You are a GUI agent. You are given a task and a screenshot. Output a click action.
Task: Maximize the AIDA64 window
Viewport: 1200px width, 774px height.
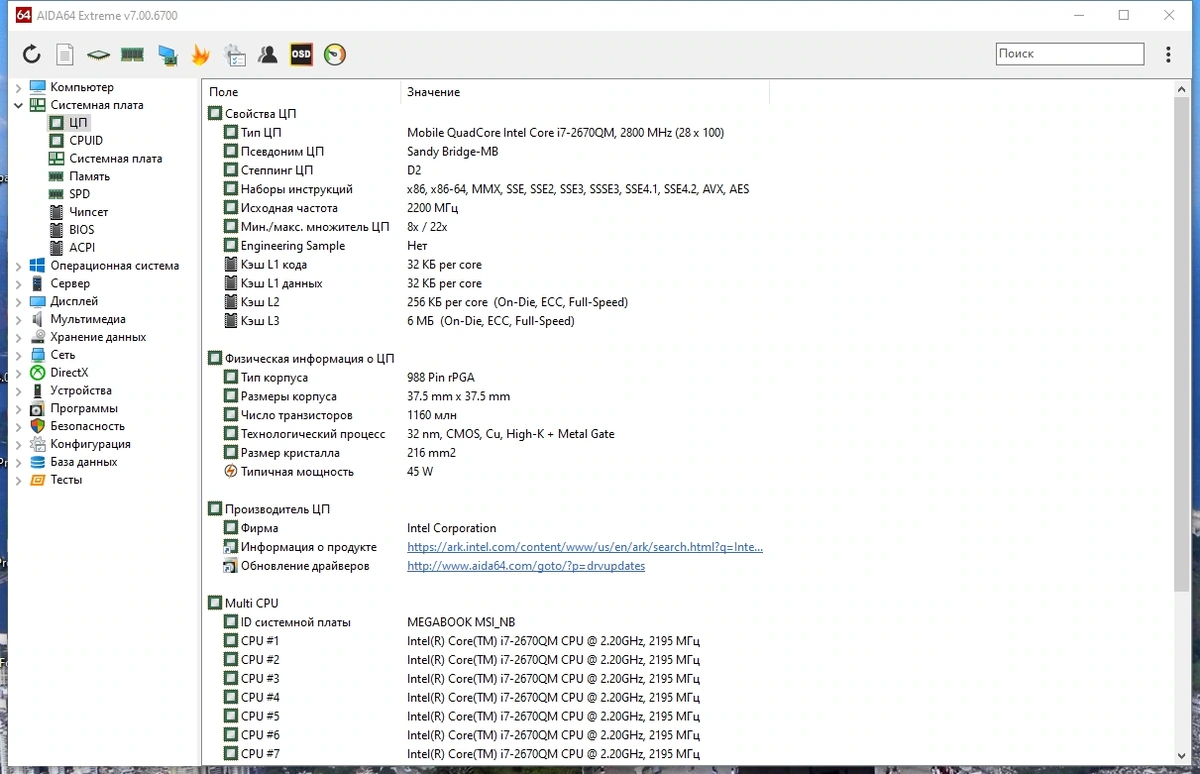point(1124,15)
